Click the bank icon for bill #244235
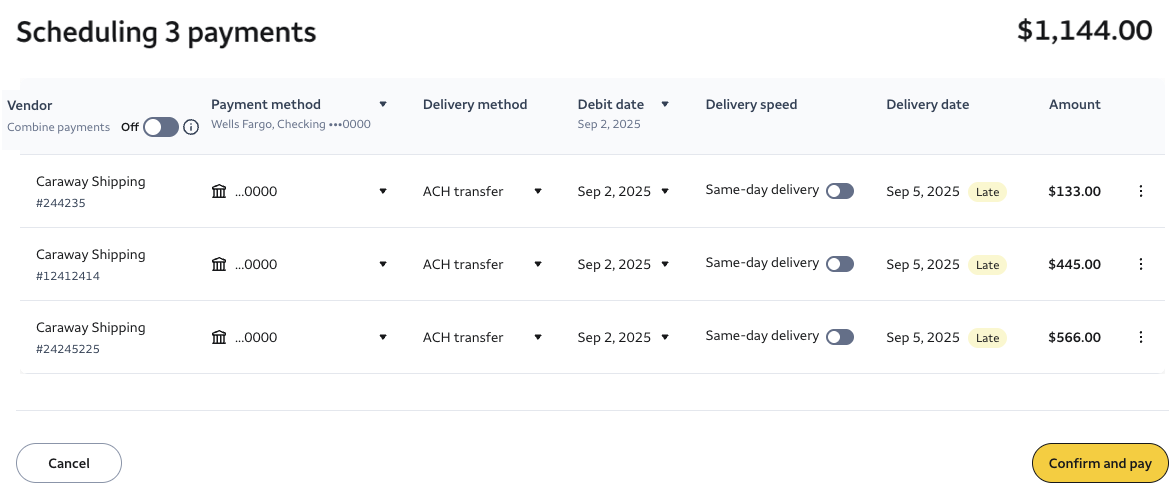Image resolution: width=1173 pixels, height=495 pixels. point(219,191)
